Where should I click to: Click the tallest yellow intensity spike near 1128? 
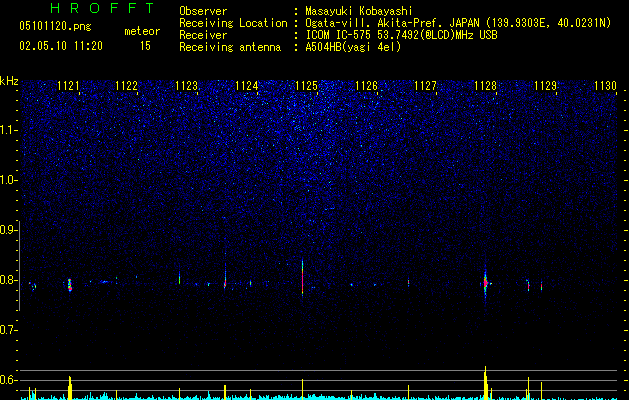(x=485, y=382)
